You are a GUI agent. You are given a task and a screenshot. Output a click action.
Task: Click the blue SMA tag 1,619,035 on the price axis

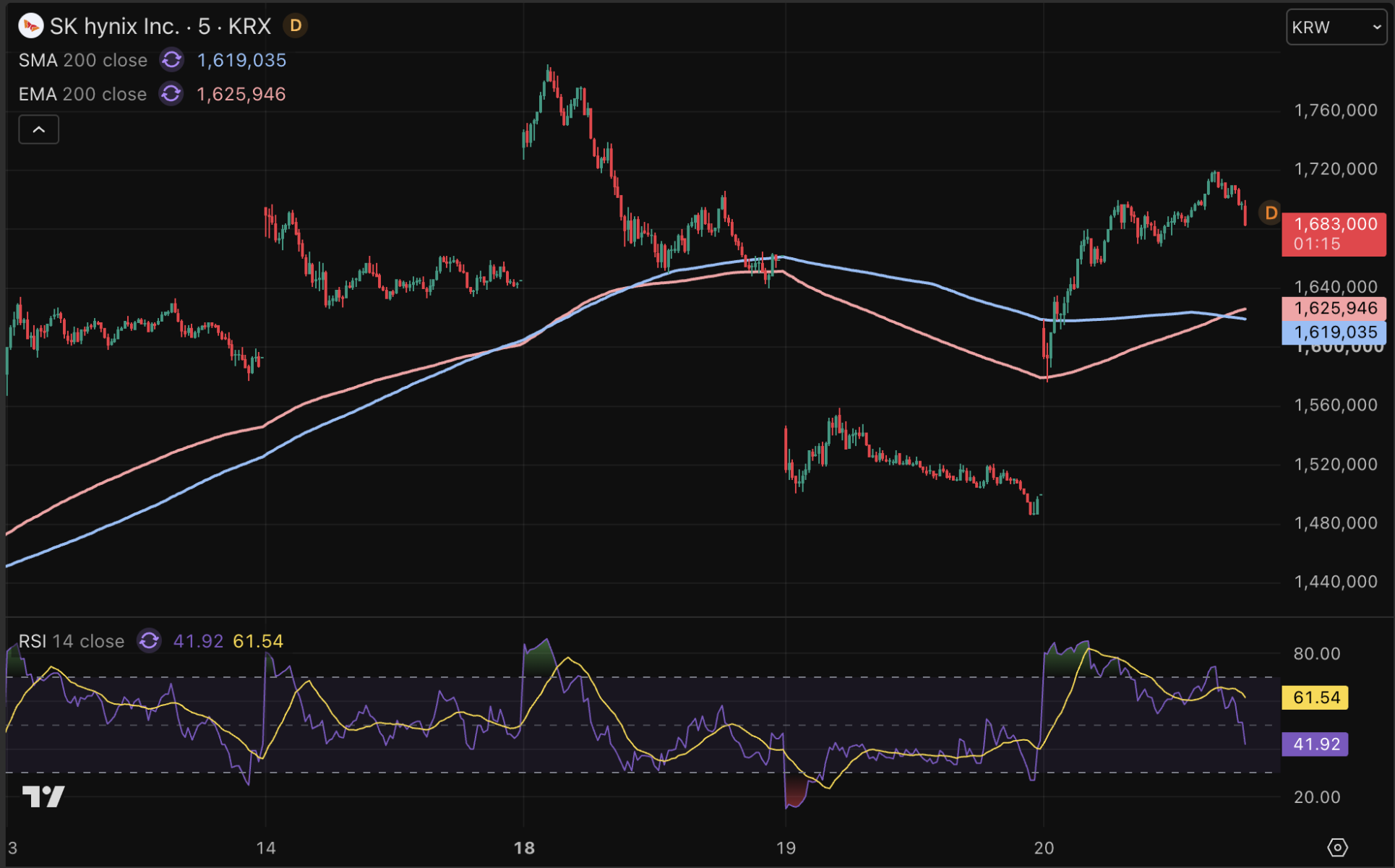click(1334, 332)
